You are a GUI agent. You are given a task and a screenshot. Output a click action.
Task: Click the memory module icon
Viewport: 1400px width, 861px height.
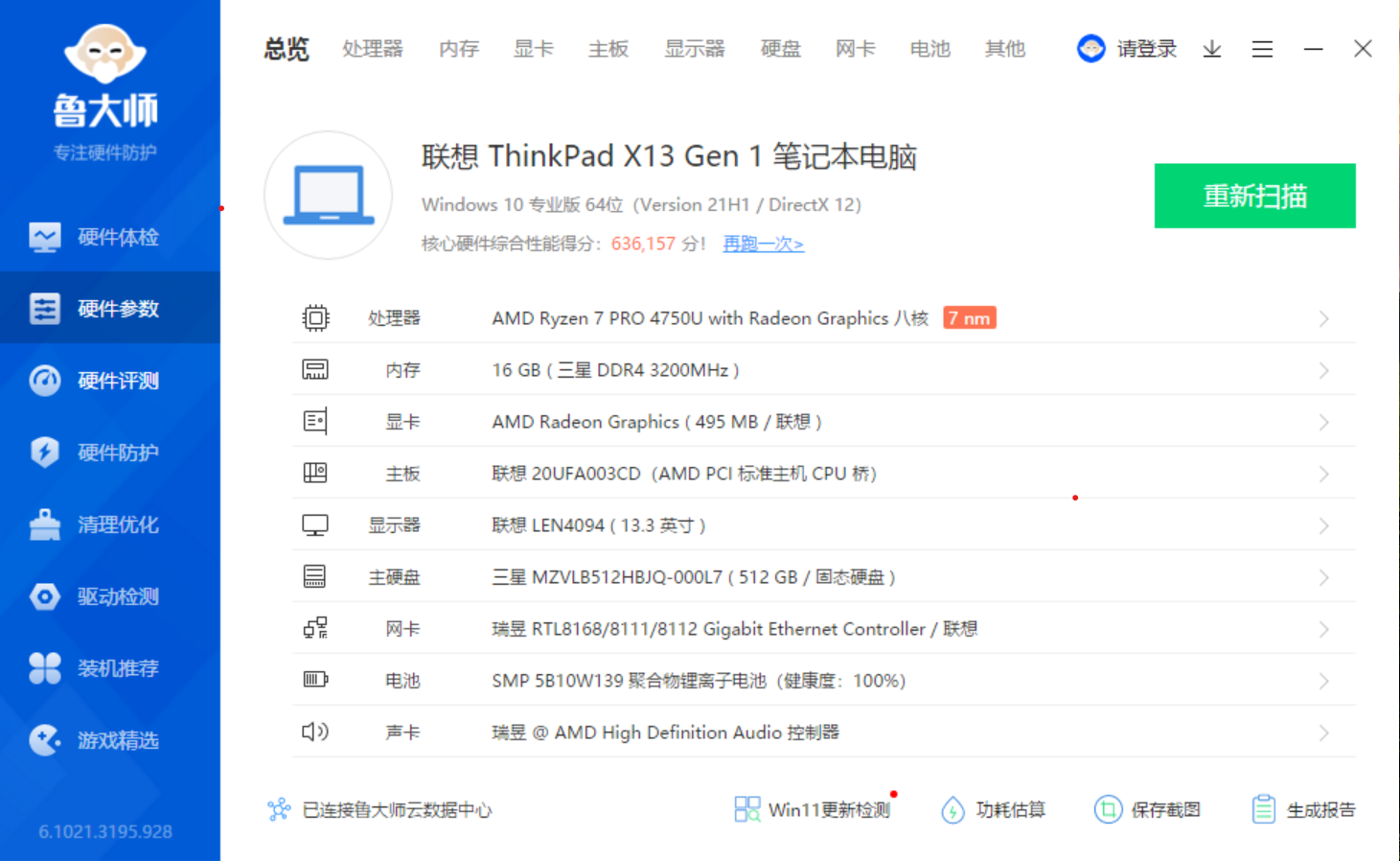coord(315,369)
